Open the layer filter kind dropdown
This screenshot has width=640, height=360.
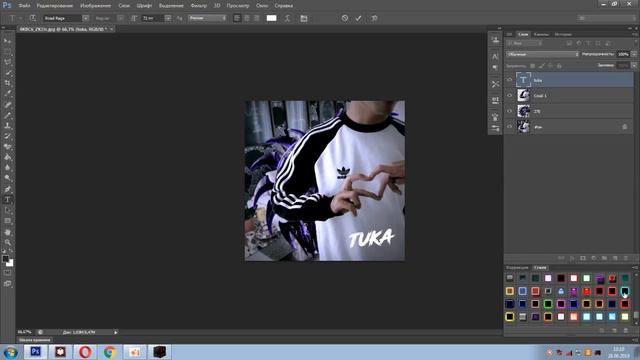[524, 43]
